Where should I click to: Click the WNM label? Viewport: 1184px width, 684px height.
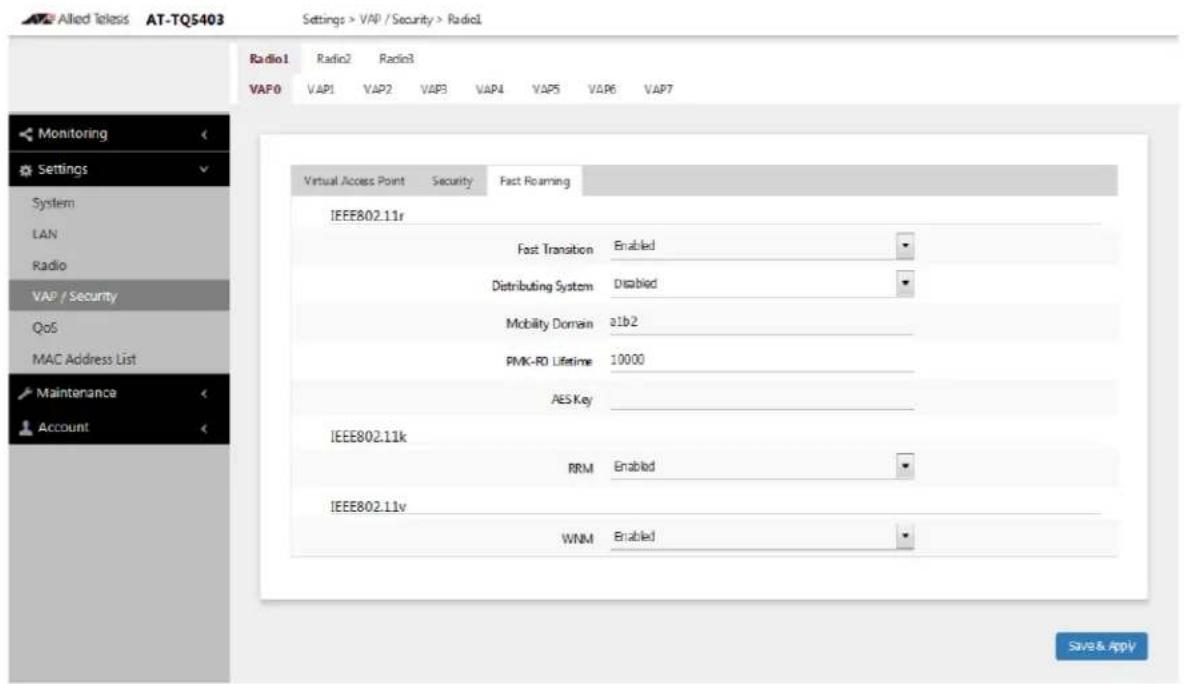pyautogui.click(x=577, y=539)
